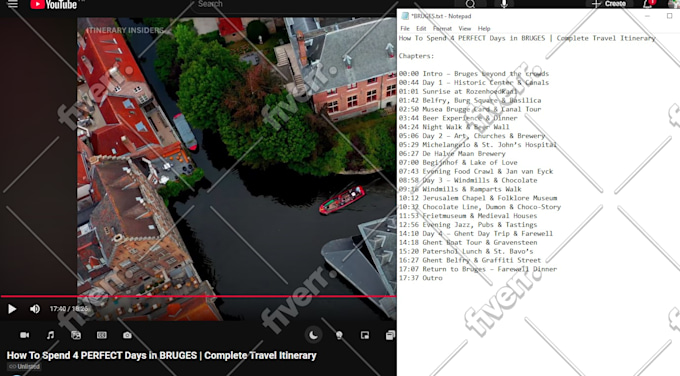Click the '12:56 Evening Jazz' line
This screenshot has width=680, height=376.
pos(468,225)
